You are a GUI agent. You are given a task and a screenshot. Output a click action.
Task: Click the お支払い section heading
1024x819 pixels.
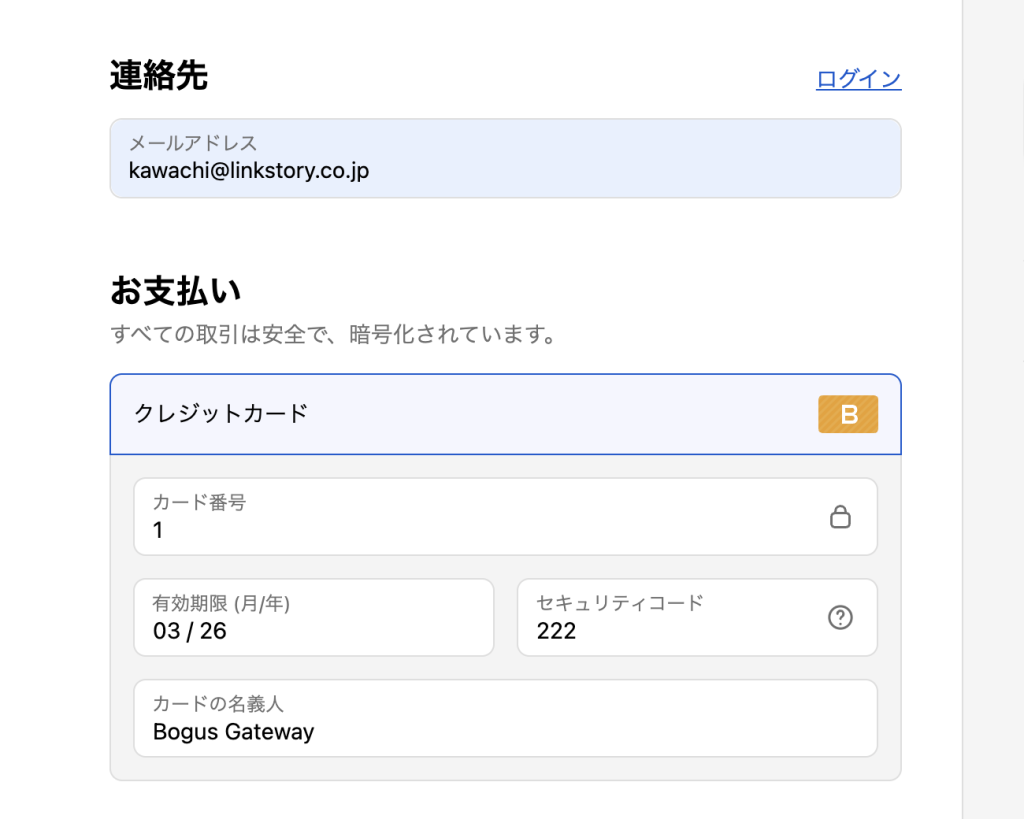(176, 291)
